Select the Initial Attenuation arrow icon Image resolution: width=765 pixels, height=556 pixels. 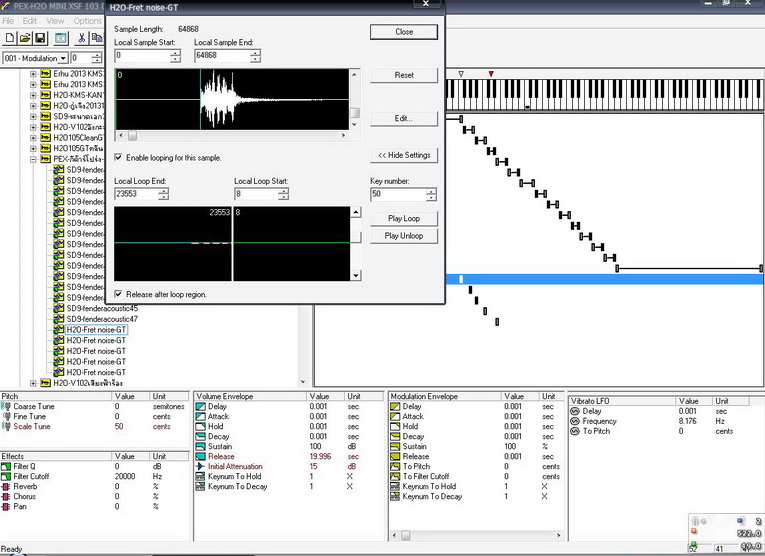pos(200,467)
